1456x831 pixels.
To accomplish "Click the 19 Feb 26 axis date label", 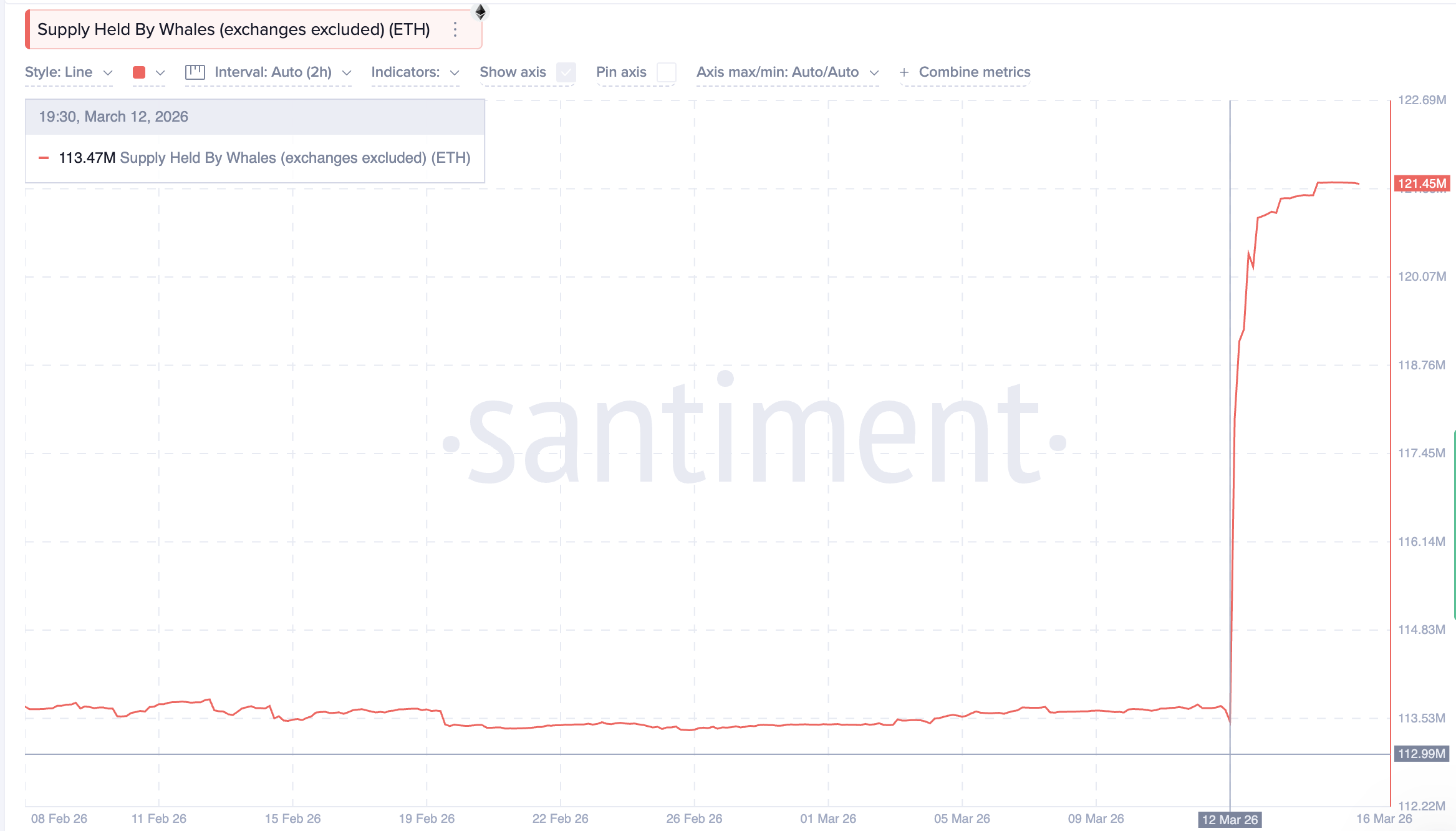I will (427, 819).
